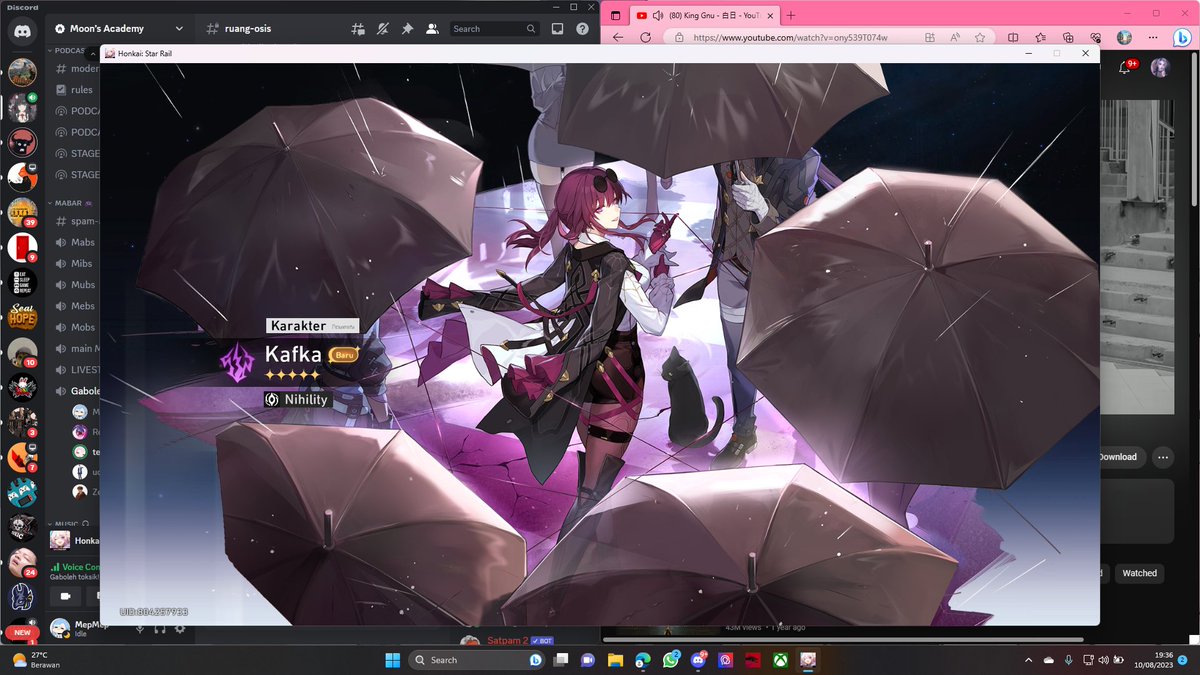The width and height of the screenshot is (1200, 675).
Task: Open Pinned Messages in Discord header
Action: pyautogui.click(x=407, y=29)
